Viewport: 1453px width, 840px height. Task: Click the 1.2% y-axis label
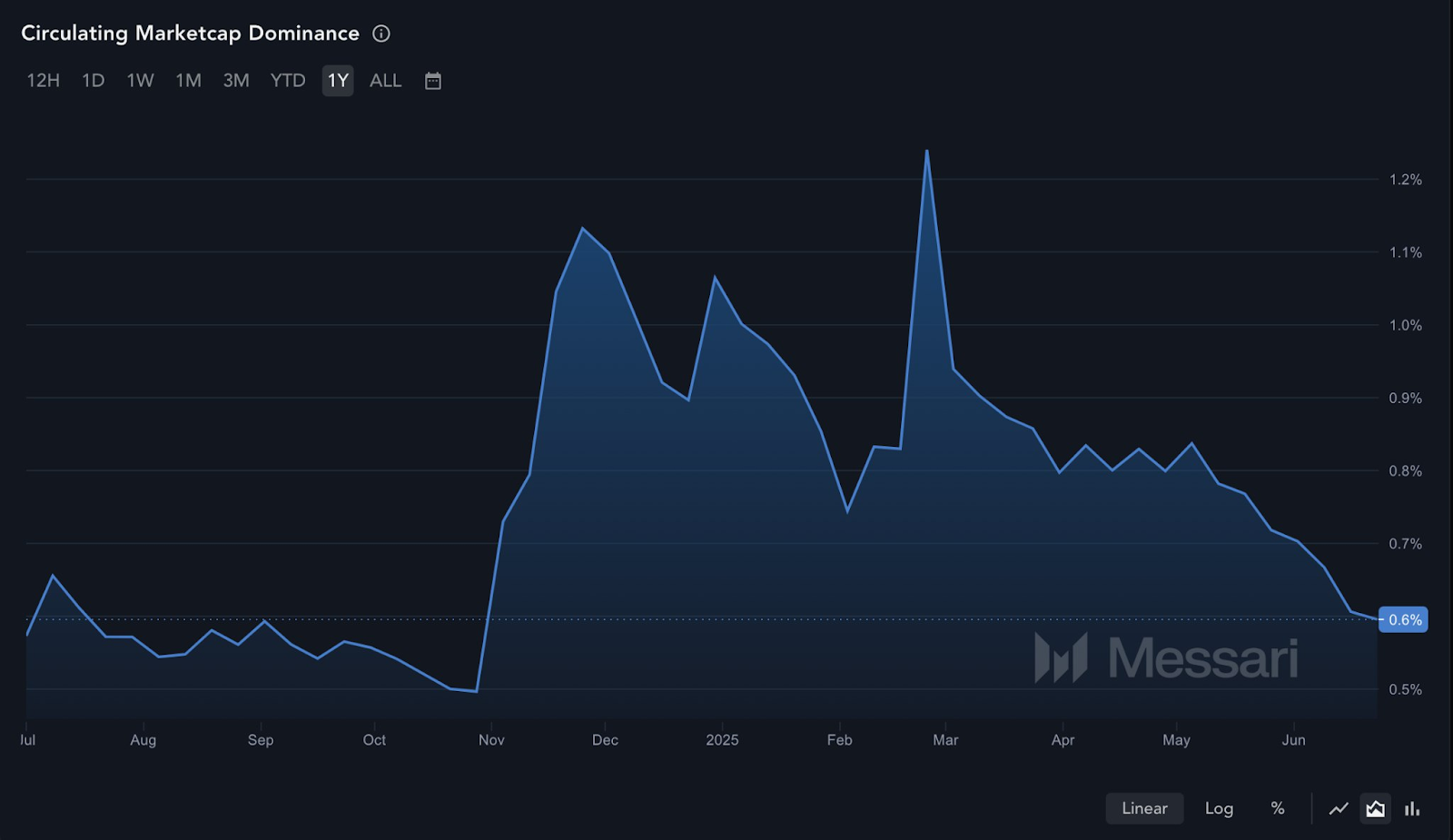tap(1405, 180)
